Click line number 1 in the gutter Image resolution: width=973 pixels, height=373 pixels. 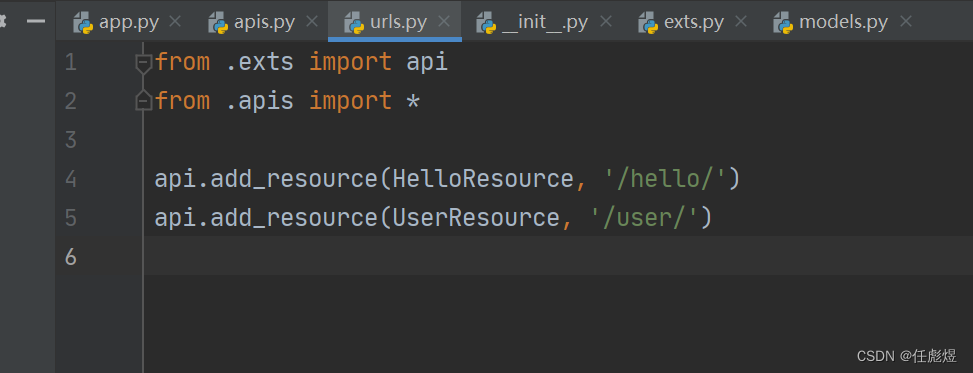pyautogui.click(x=70, y=62)
